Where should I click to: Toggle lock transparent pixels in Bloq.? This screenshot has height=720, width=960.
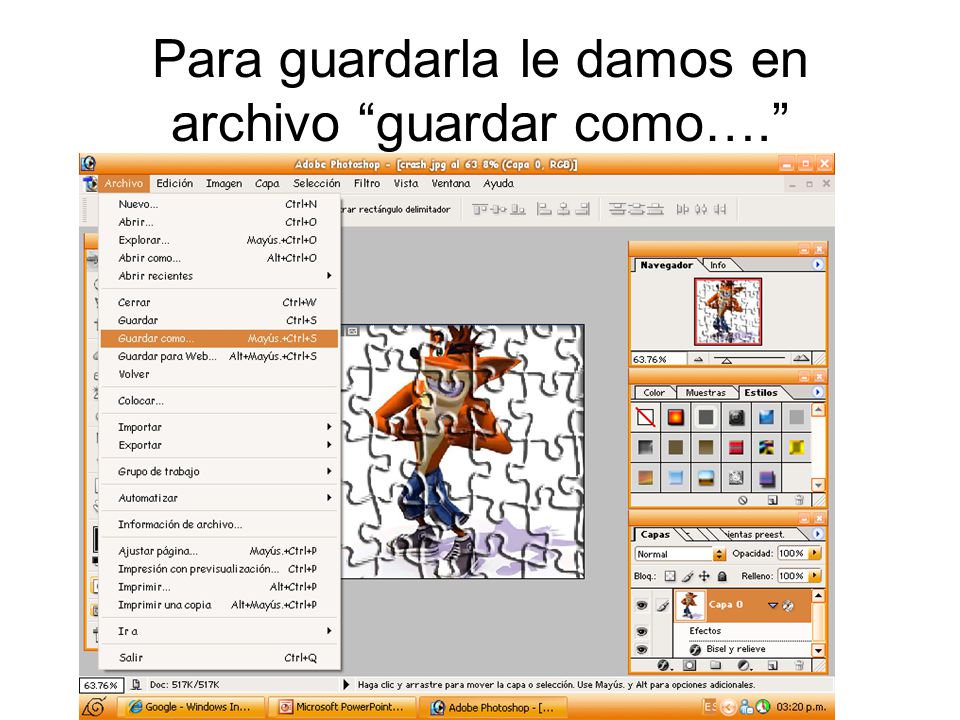click(x=670, y=576)
